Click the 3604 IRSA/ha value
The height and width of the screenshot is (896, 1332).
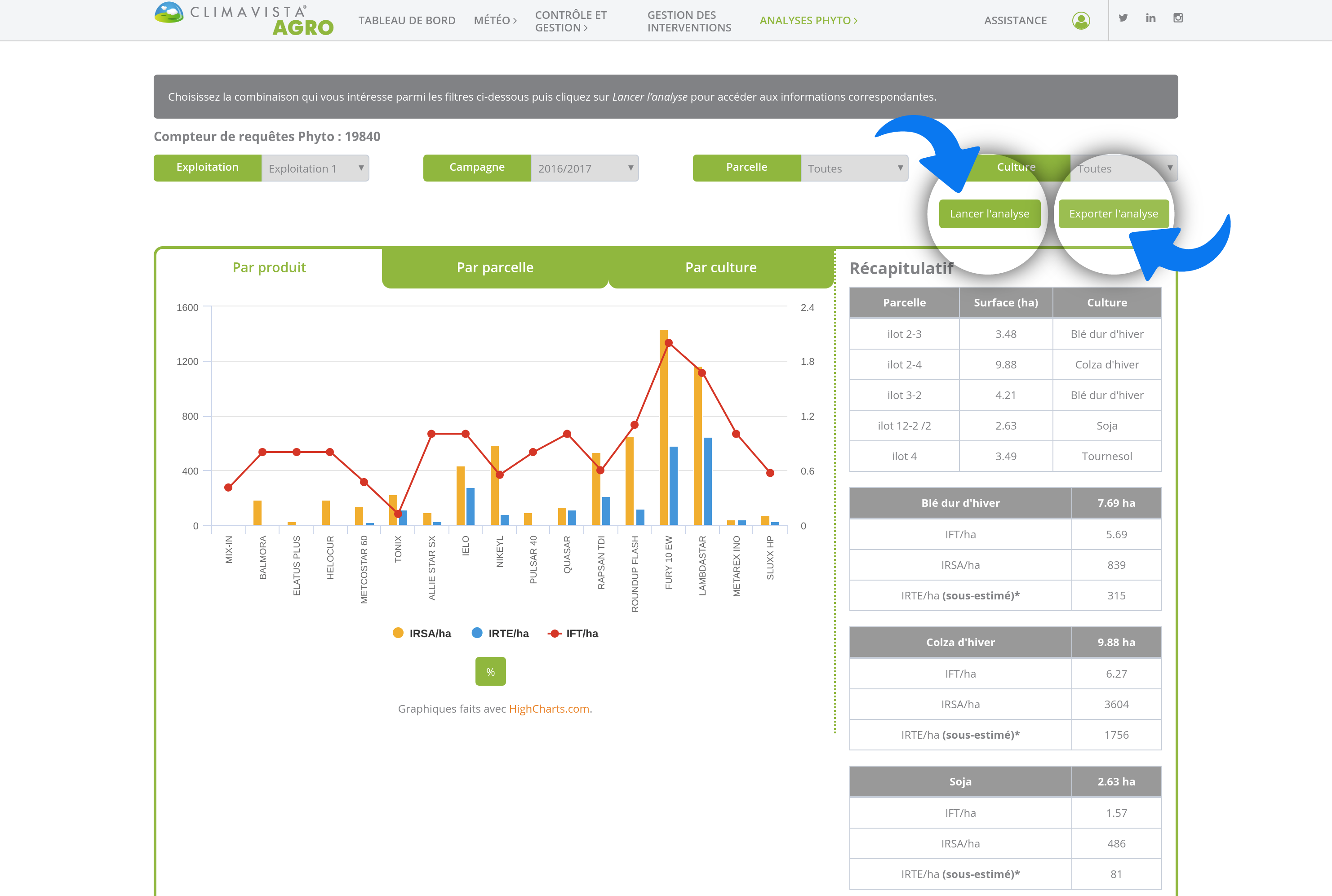click(x=1117, y=704)
